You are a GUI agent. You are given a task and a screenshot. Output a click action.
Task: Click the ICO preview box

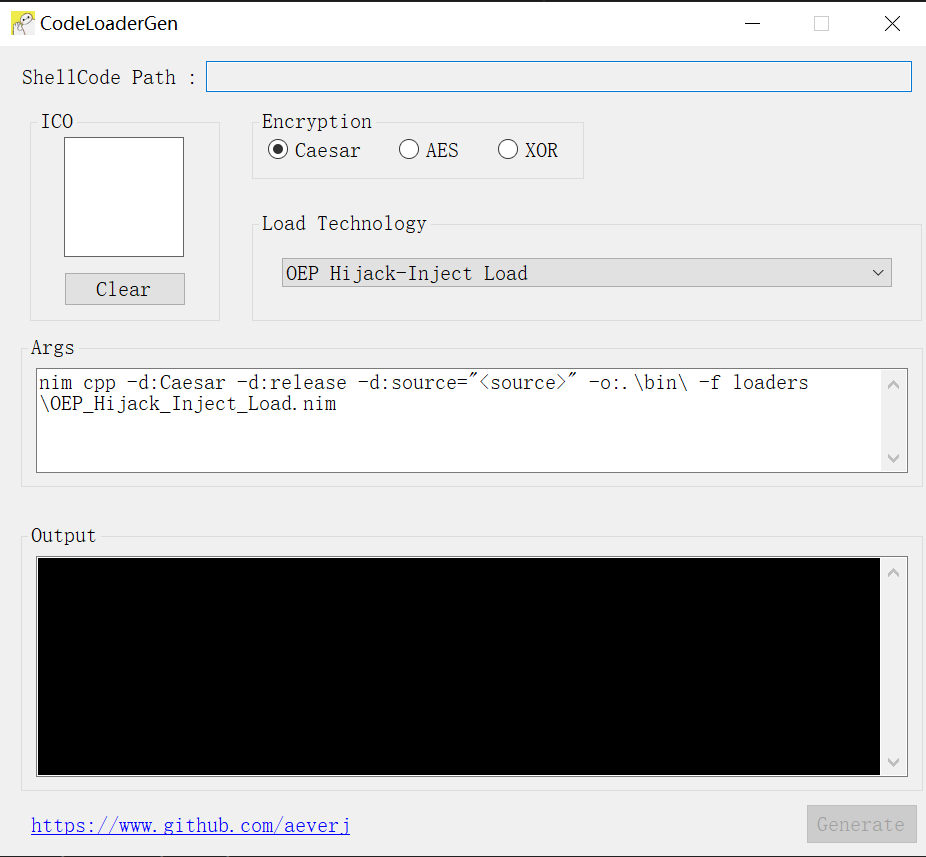pyautogui.click(x=123, y=197)
